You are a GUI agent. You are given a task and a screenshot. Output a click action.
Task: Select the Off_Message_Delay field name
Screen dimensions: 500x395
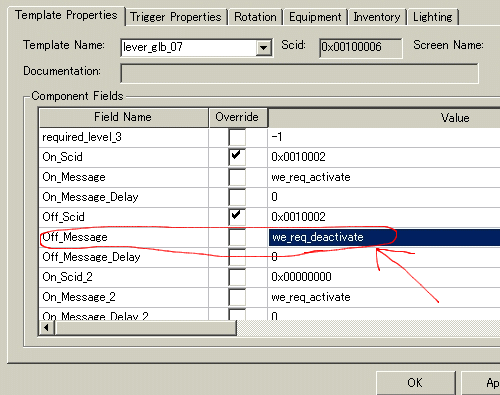tap(91, 257)
